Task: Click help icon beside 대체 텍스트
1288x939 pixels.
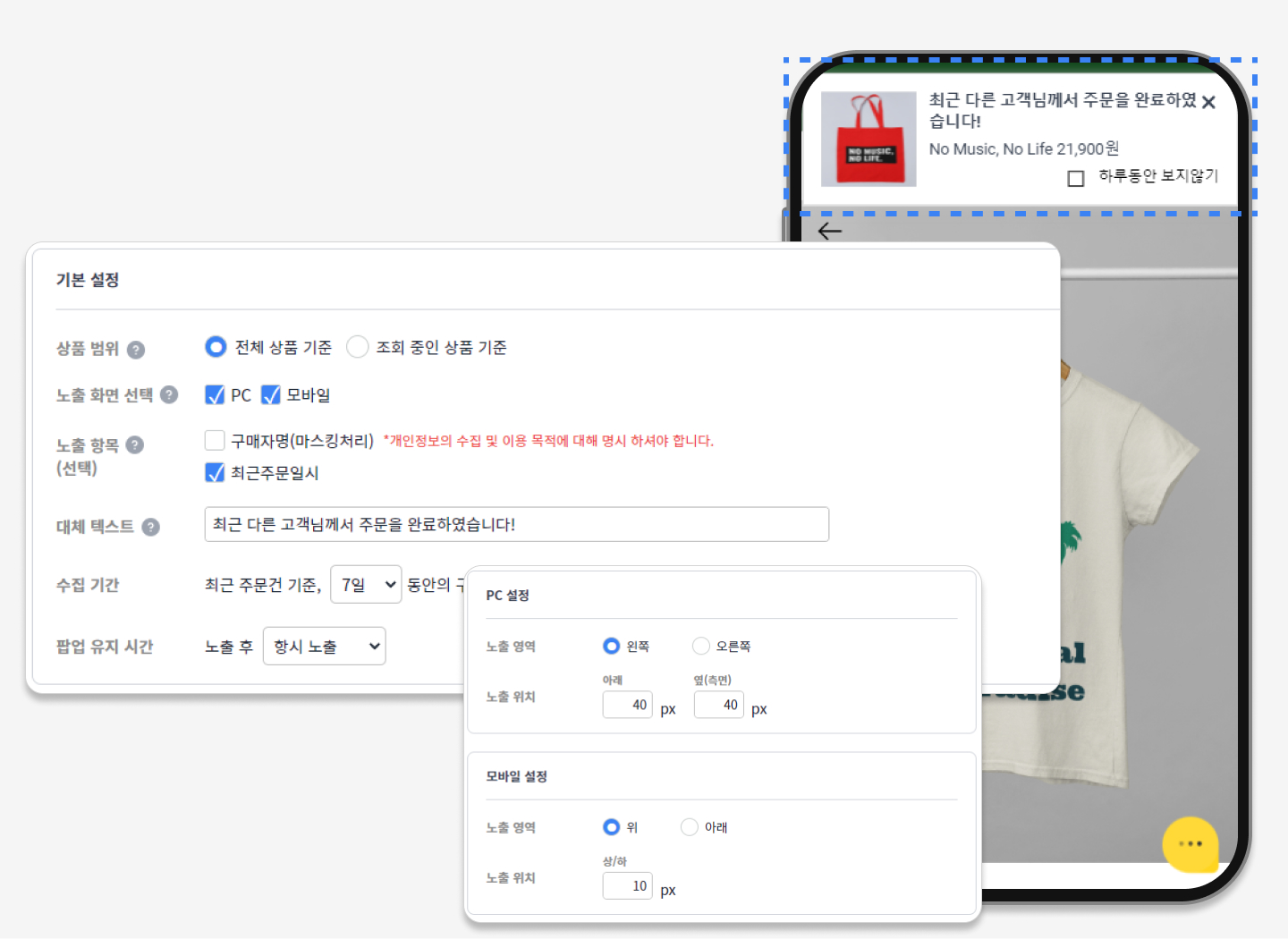Action: (151, 527)
